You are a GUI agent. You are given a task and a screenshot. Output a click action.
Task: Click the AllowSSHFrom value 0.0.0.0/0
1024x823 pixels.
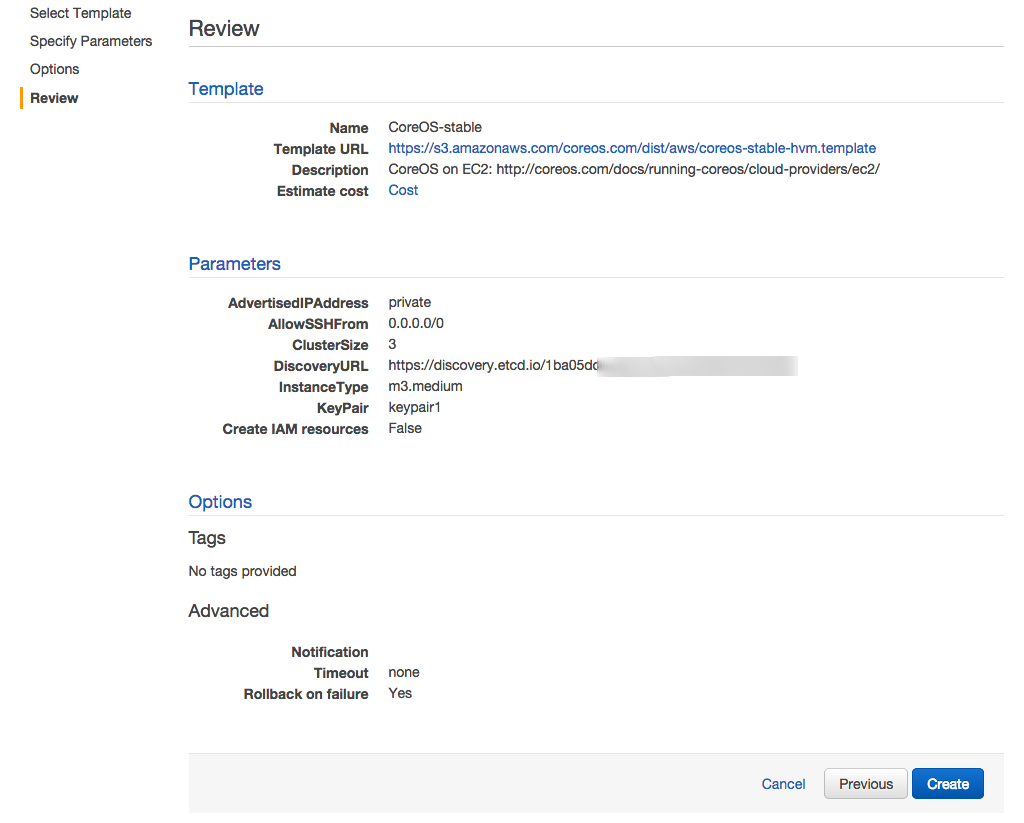click(x=416, y=323)
